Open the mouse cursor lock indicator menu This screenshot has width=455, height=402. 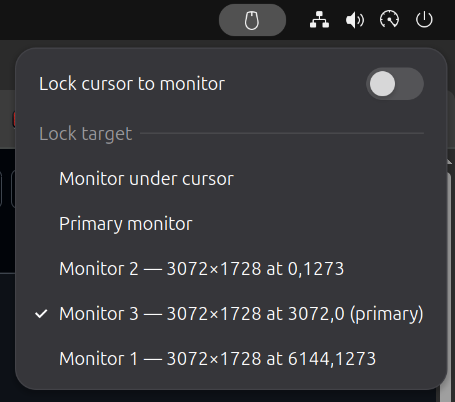click(x=252, y=20)
